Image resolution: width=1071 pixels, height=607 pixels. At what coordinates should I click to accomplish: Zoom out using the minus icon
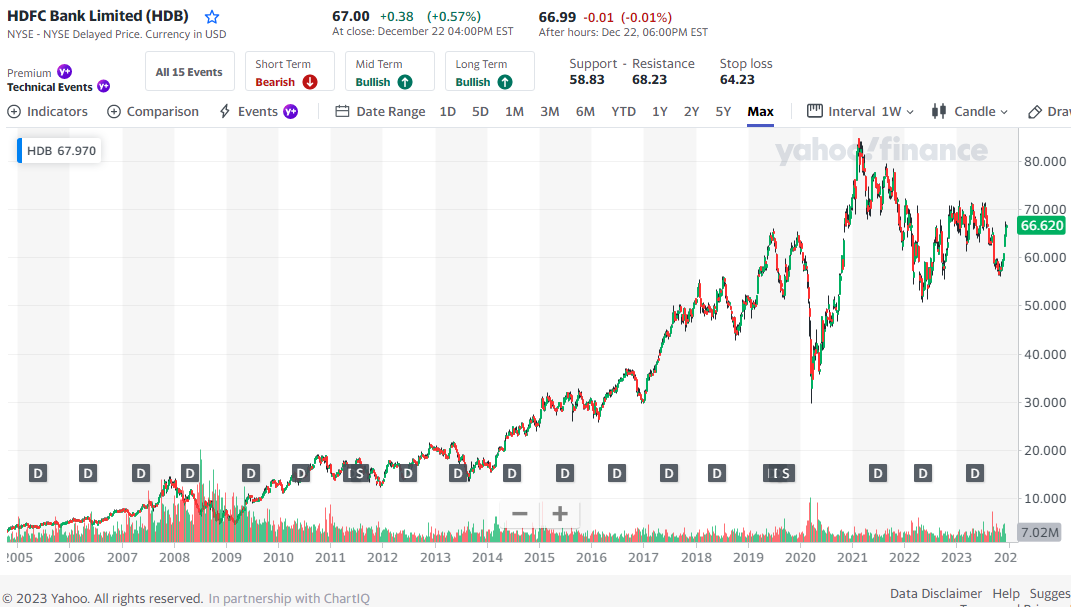tap(519, 513)
